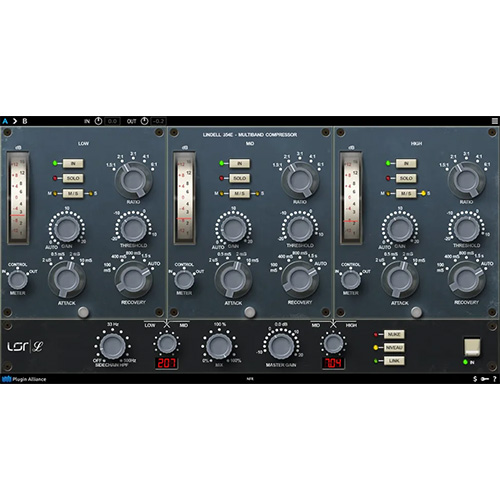Click the dollar sign license icon
Viewport: 500px width, 500px height.
[475, 379]
